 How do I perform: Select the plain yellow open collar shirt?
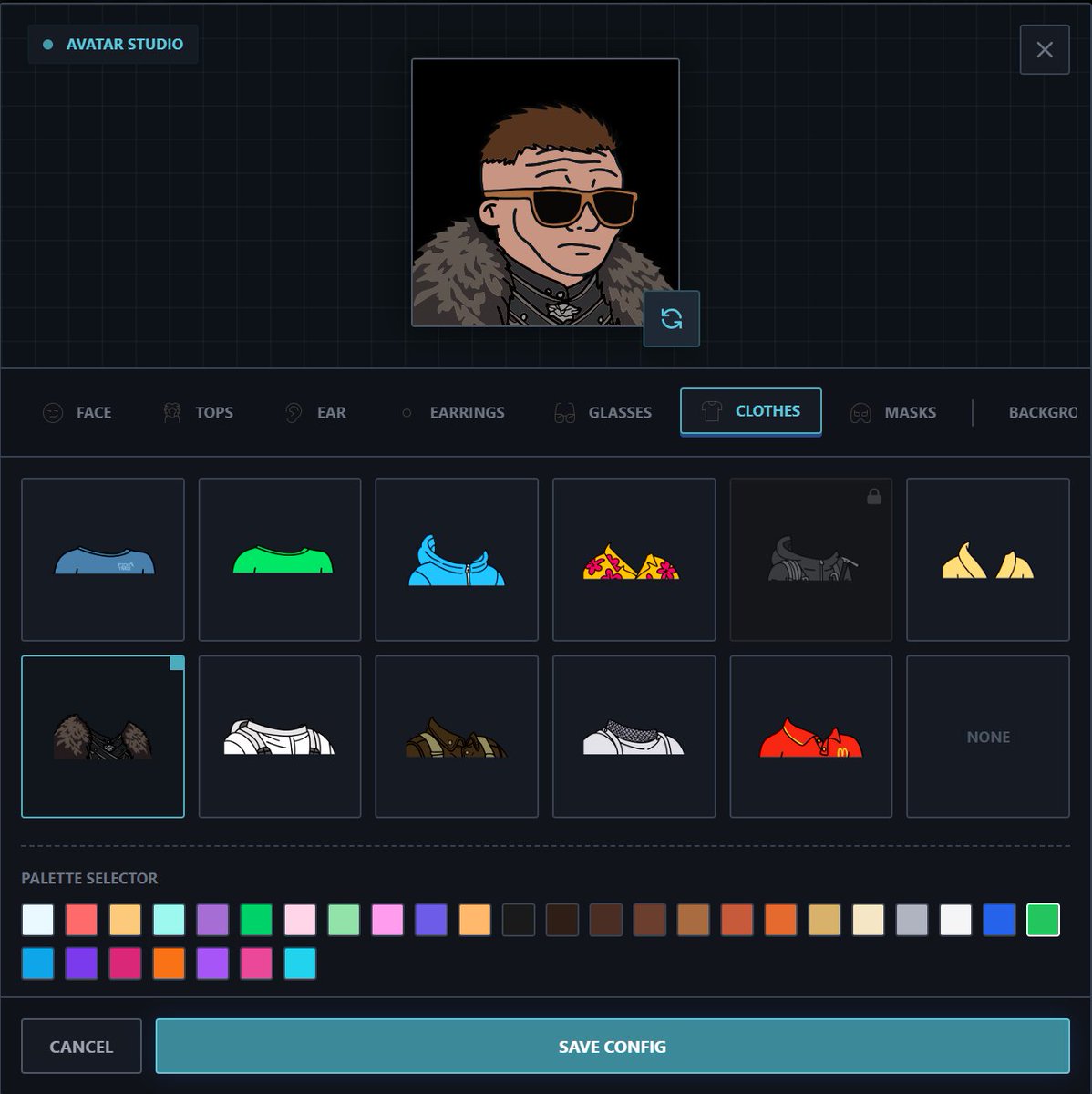[x=988, y=560]
